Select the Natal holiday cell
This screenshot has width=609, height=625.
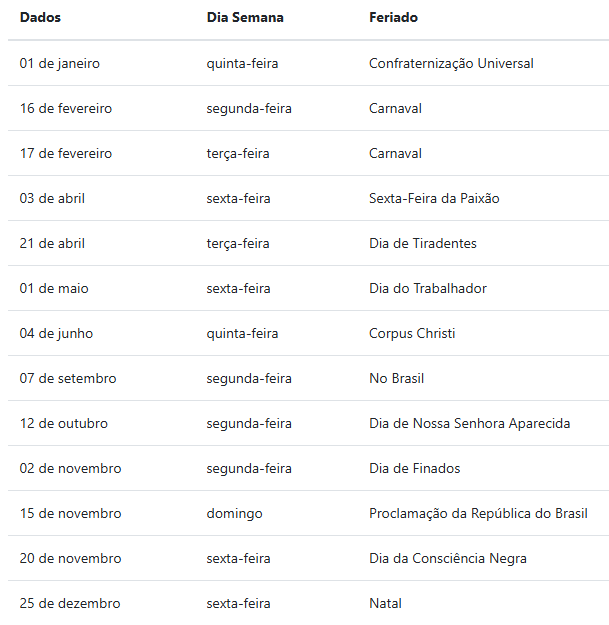point(386,603)
